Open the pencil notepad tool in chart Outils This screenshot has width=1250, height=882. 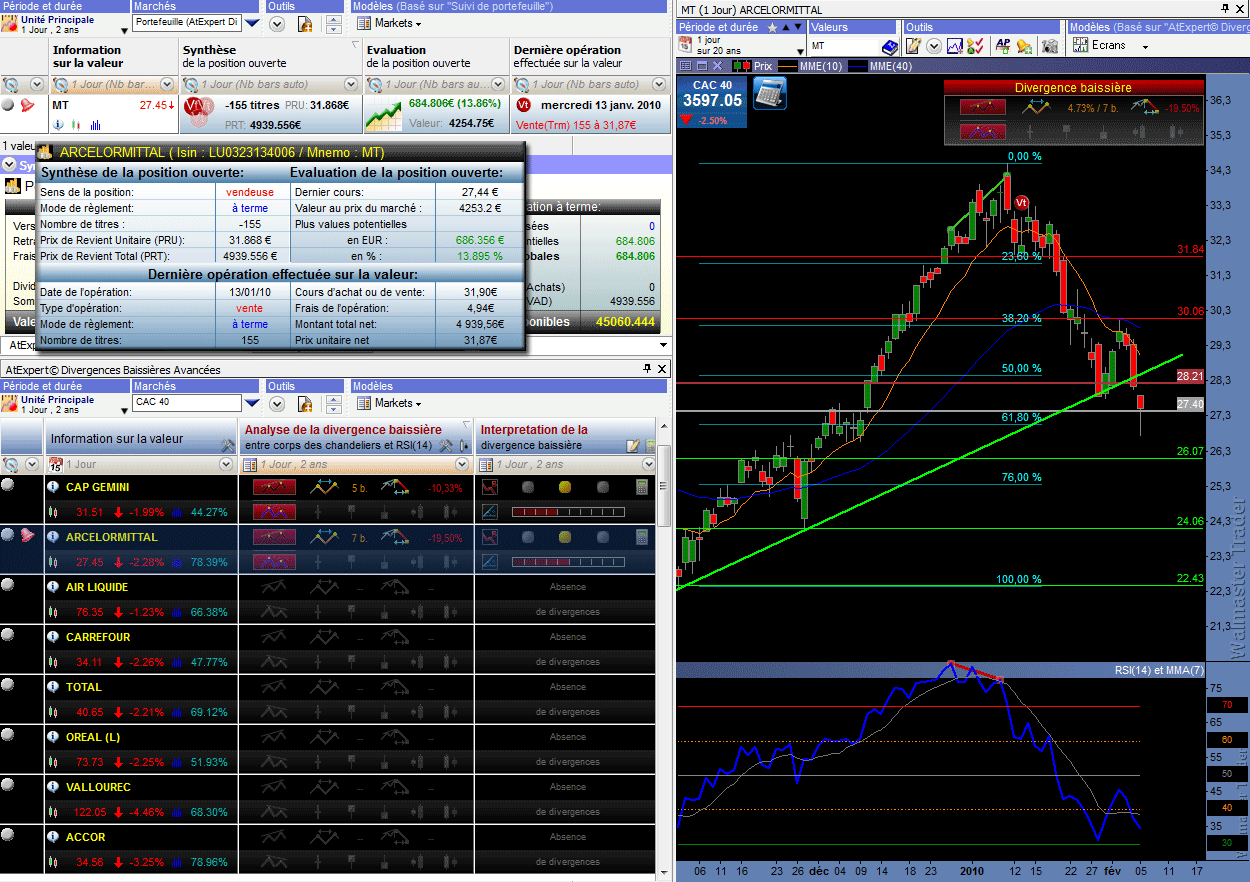(x=913, y=46)
